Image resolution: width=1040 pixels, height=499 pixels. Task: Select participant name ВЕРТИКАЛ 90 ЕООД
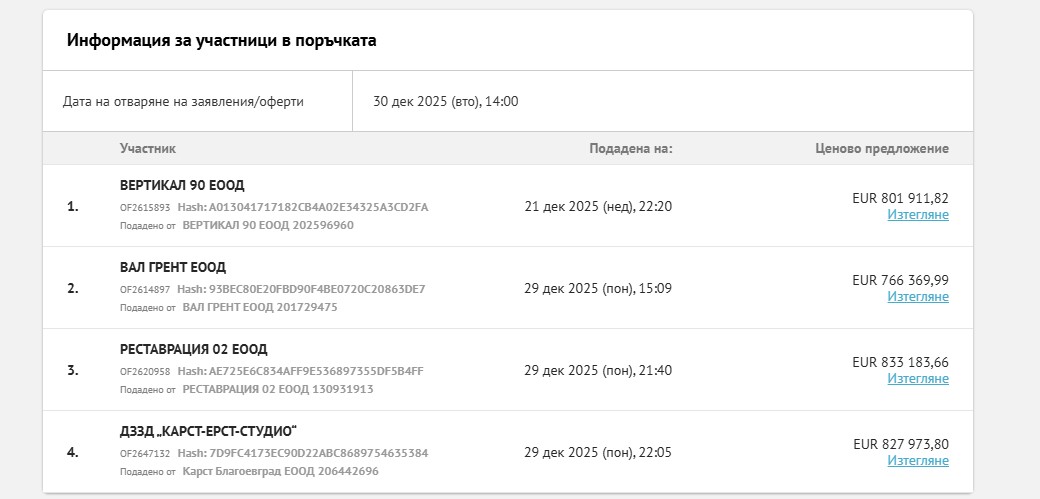pyautogui.click(x=182, y=186)
